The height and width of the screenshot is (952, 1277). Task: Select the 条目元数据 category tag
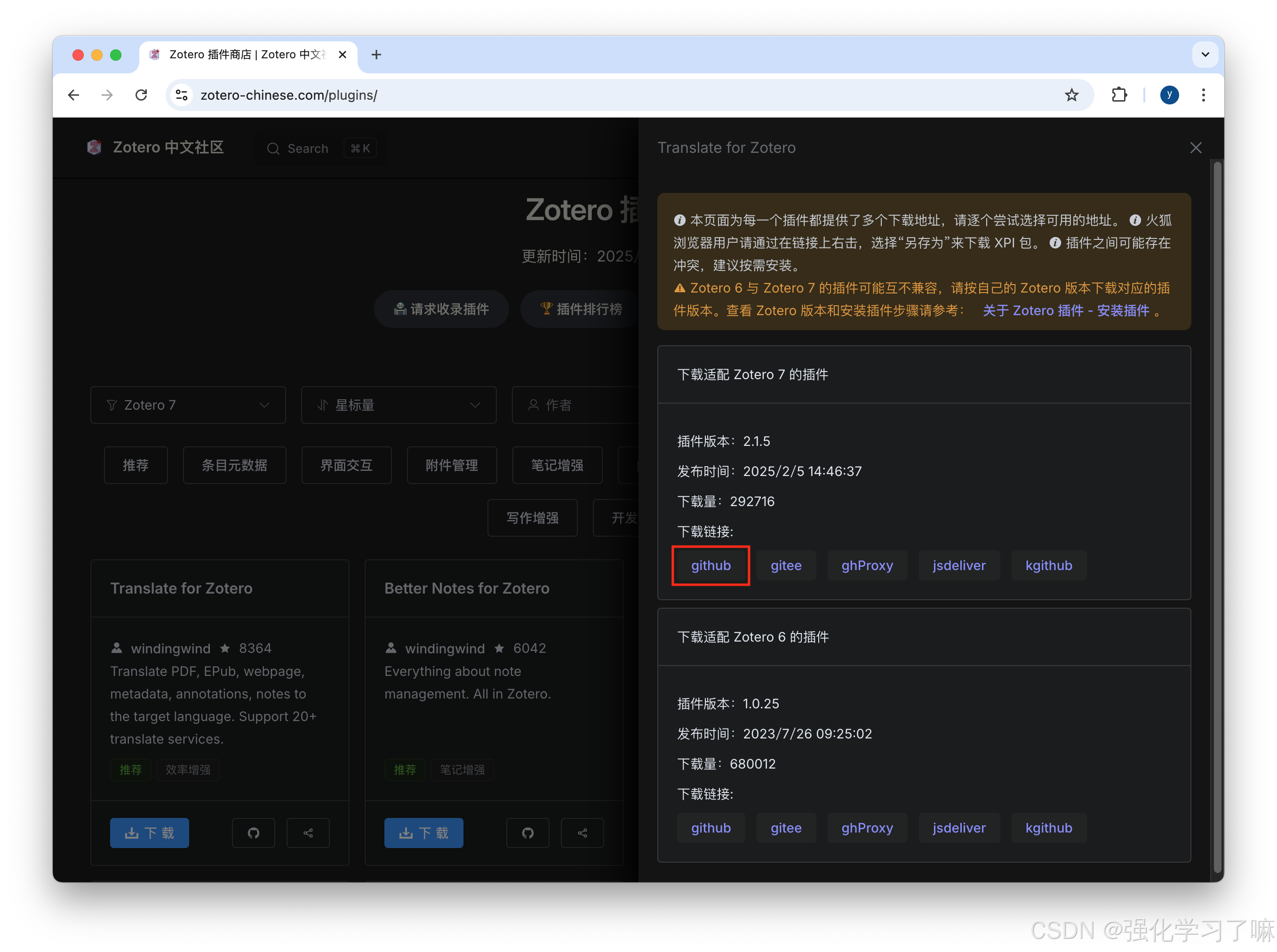tap(235, 465)
